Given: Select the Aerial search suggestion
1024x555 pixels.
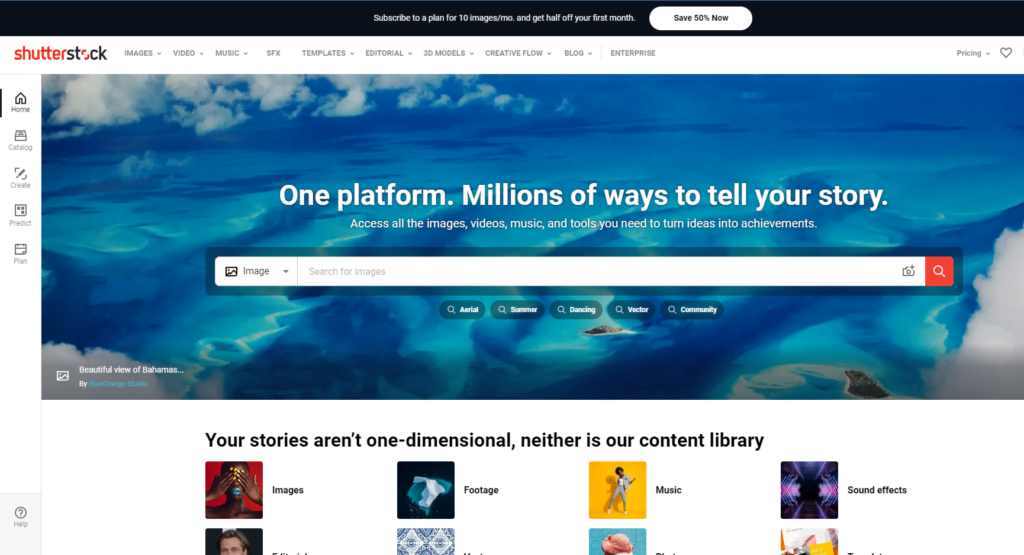Looking at the screenshot, I should [x=462, y=309].
